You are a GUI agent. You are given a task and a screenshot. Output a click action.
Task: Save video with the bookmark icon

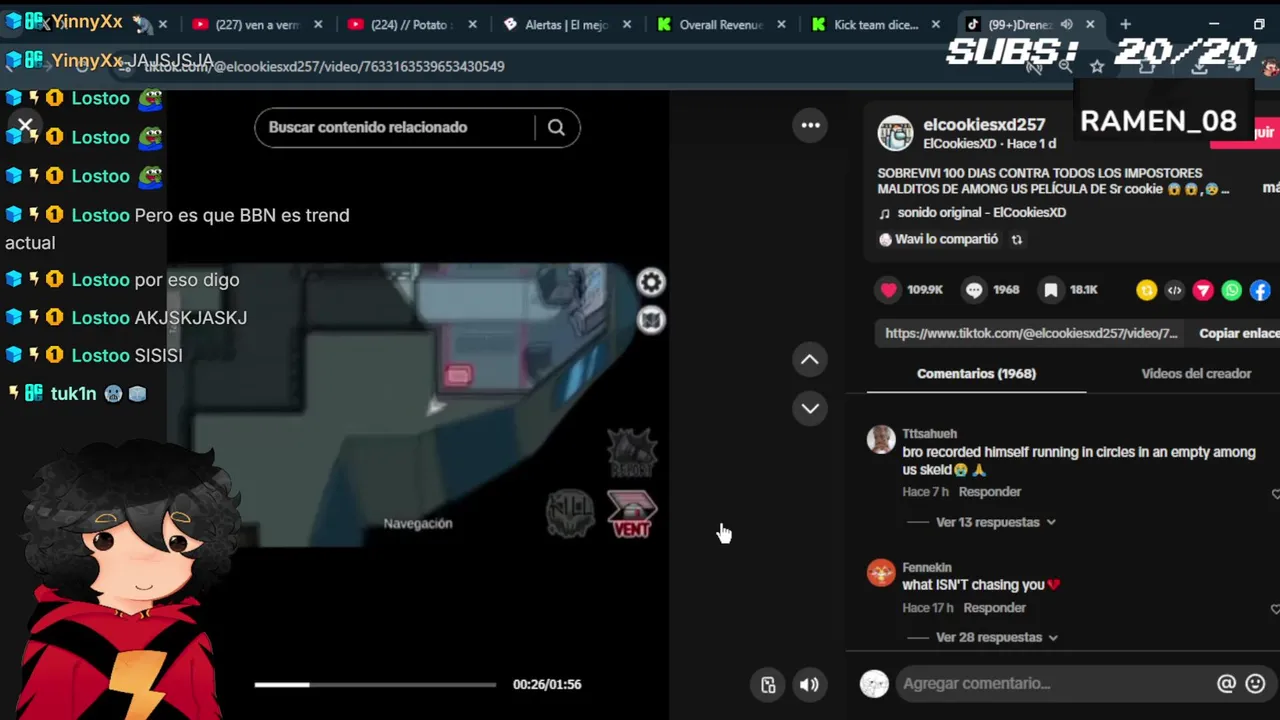(x=1051, y=290)
